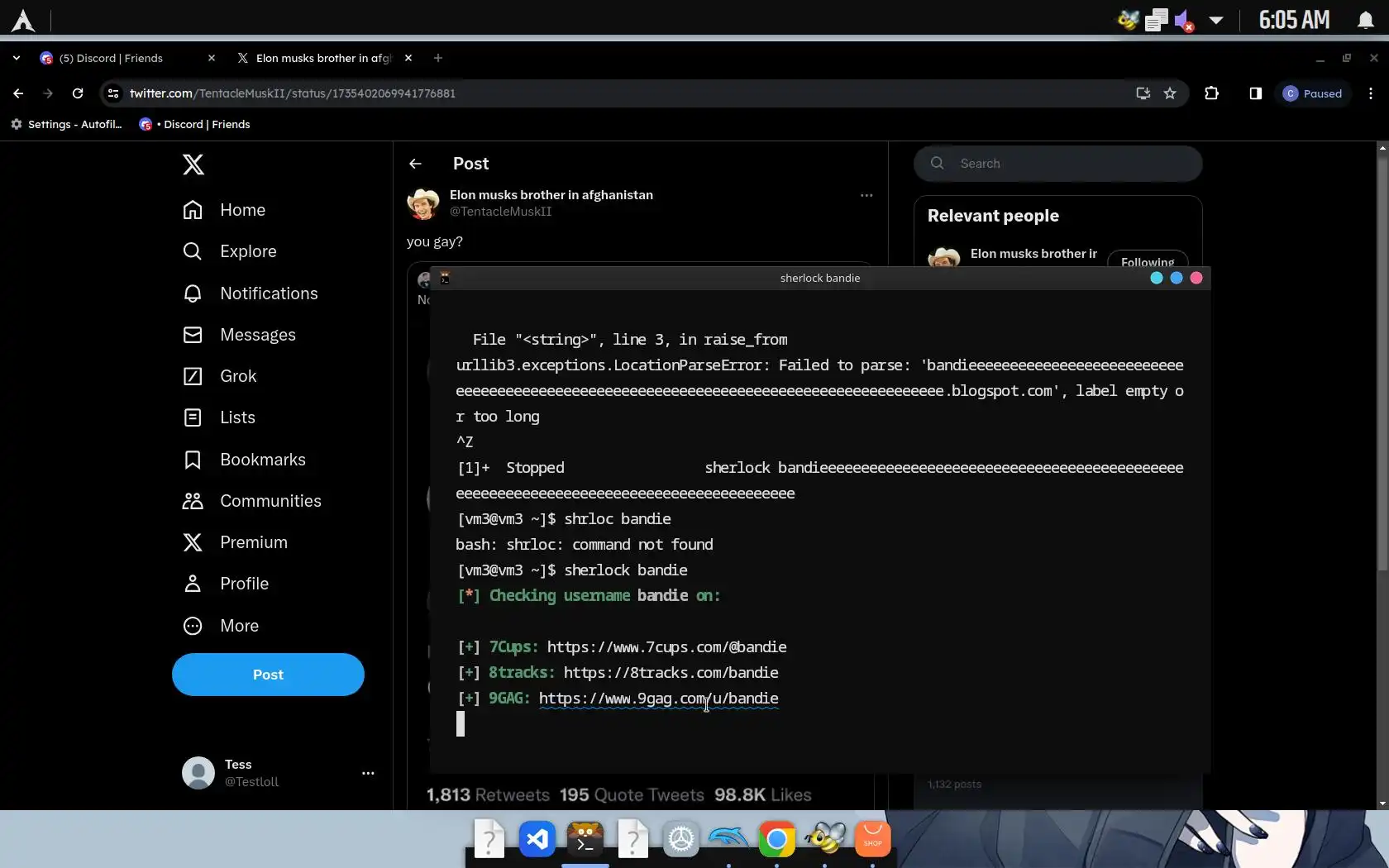Close the Discord Friends tab
This screenshot has height=868, width=1389.
pyautogui.click(x=212, y=58)
